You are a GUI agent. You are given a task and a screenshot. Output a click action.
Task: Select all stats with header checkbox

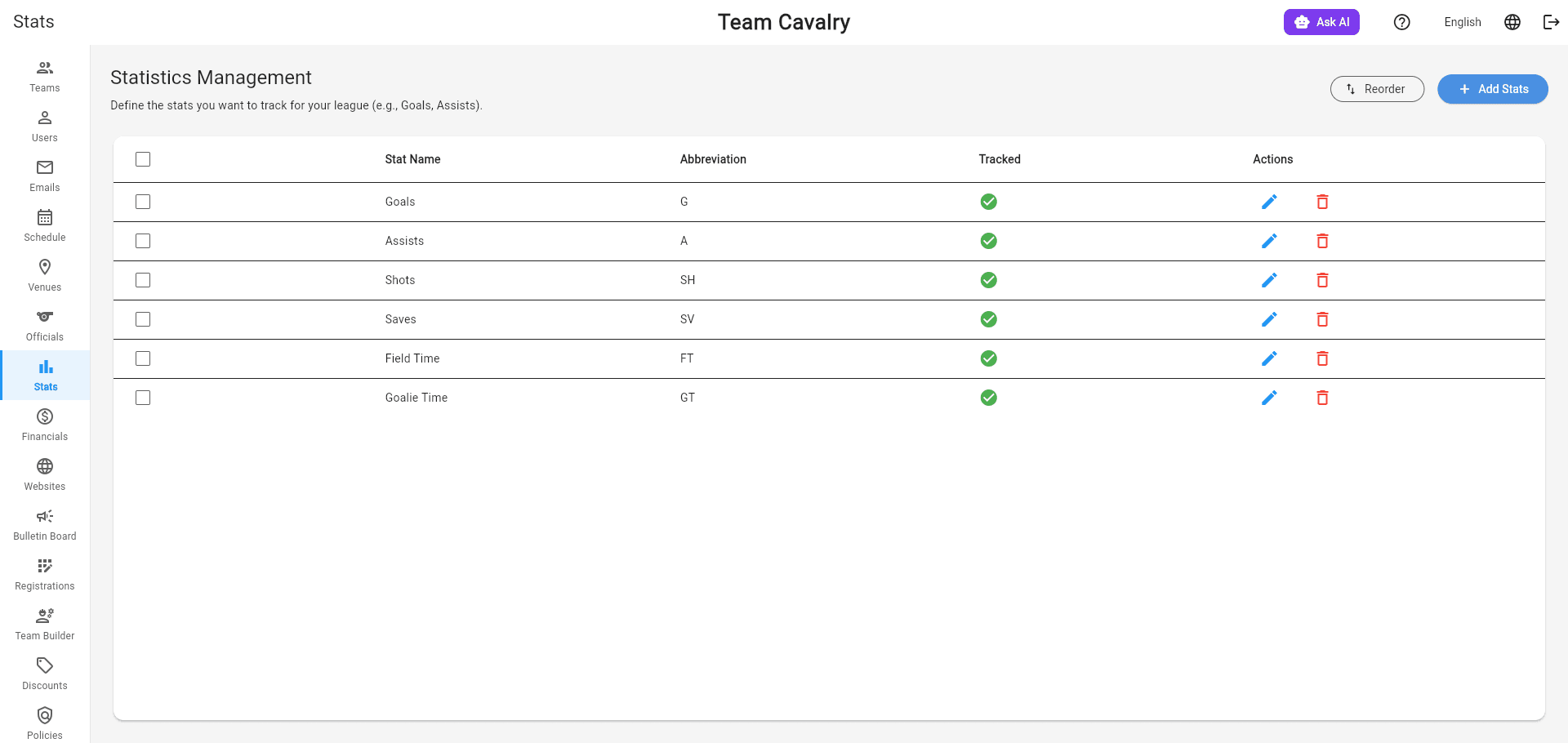click(143, 159)
